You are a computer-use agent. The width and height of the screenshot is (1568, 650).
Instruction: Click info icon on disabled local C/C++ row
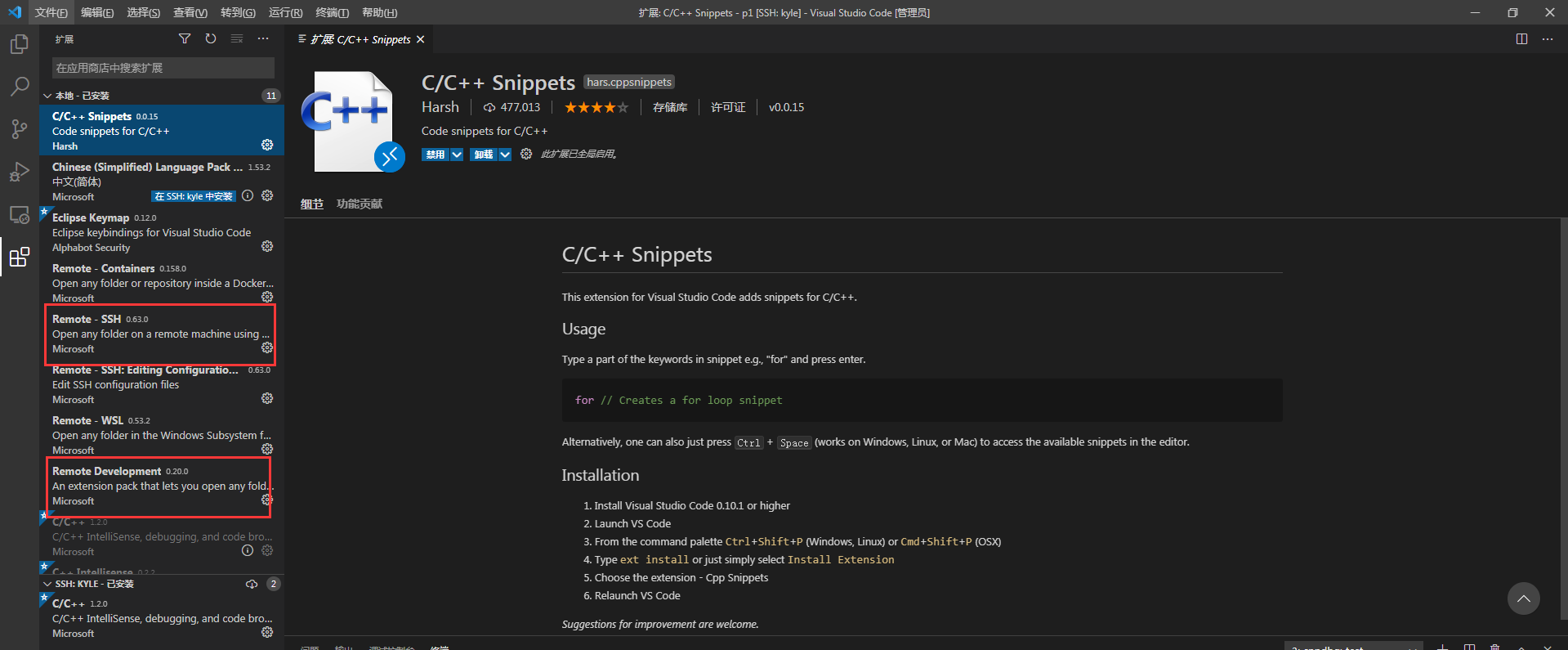pos(248,550)
